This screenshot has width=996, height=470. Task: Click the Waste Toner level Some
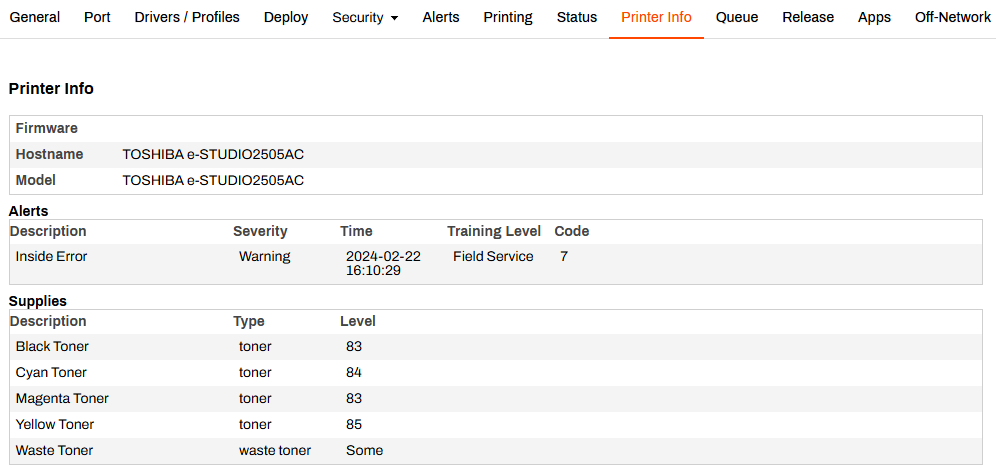pos(365,451)
